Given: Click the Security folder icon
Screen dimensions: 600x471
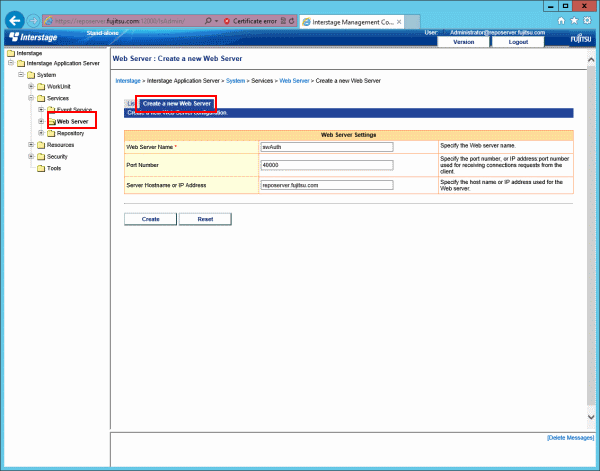Looking at the screenshot, I should point(41,157).
